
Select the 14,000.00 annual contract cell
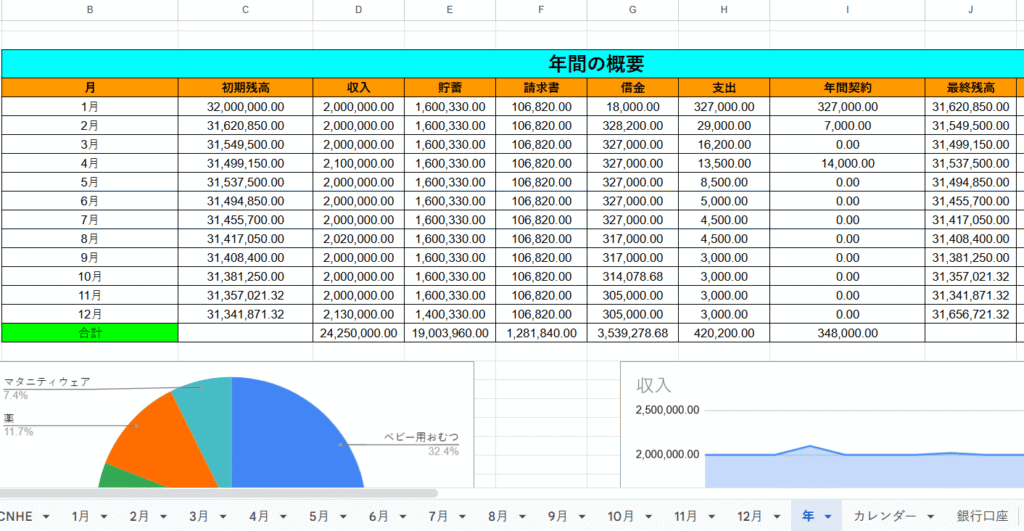pos(848,163)
